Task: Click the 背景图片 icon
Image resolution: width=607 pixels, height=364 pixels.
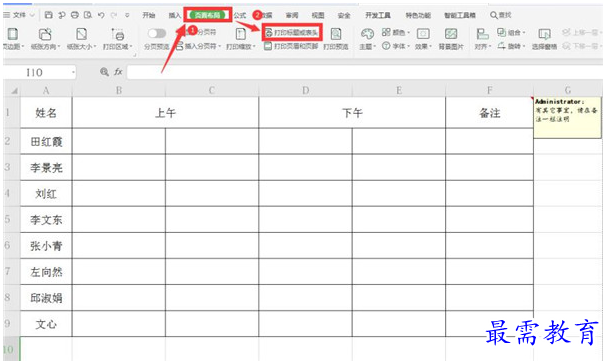Action: click(x=451, y=39)
